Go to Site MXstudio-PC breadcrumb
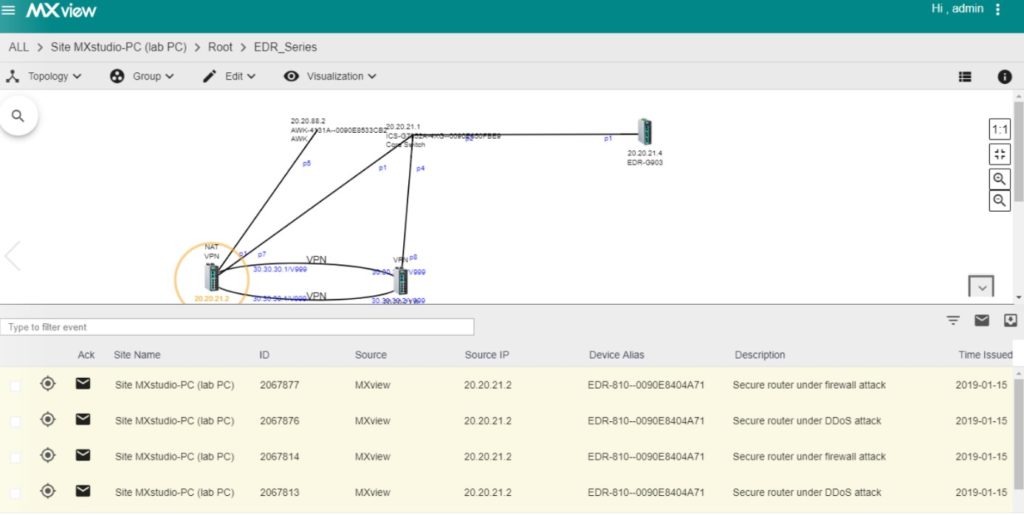1024x515 pixels. click(118, 47)
